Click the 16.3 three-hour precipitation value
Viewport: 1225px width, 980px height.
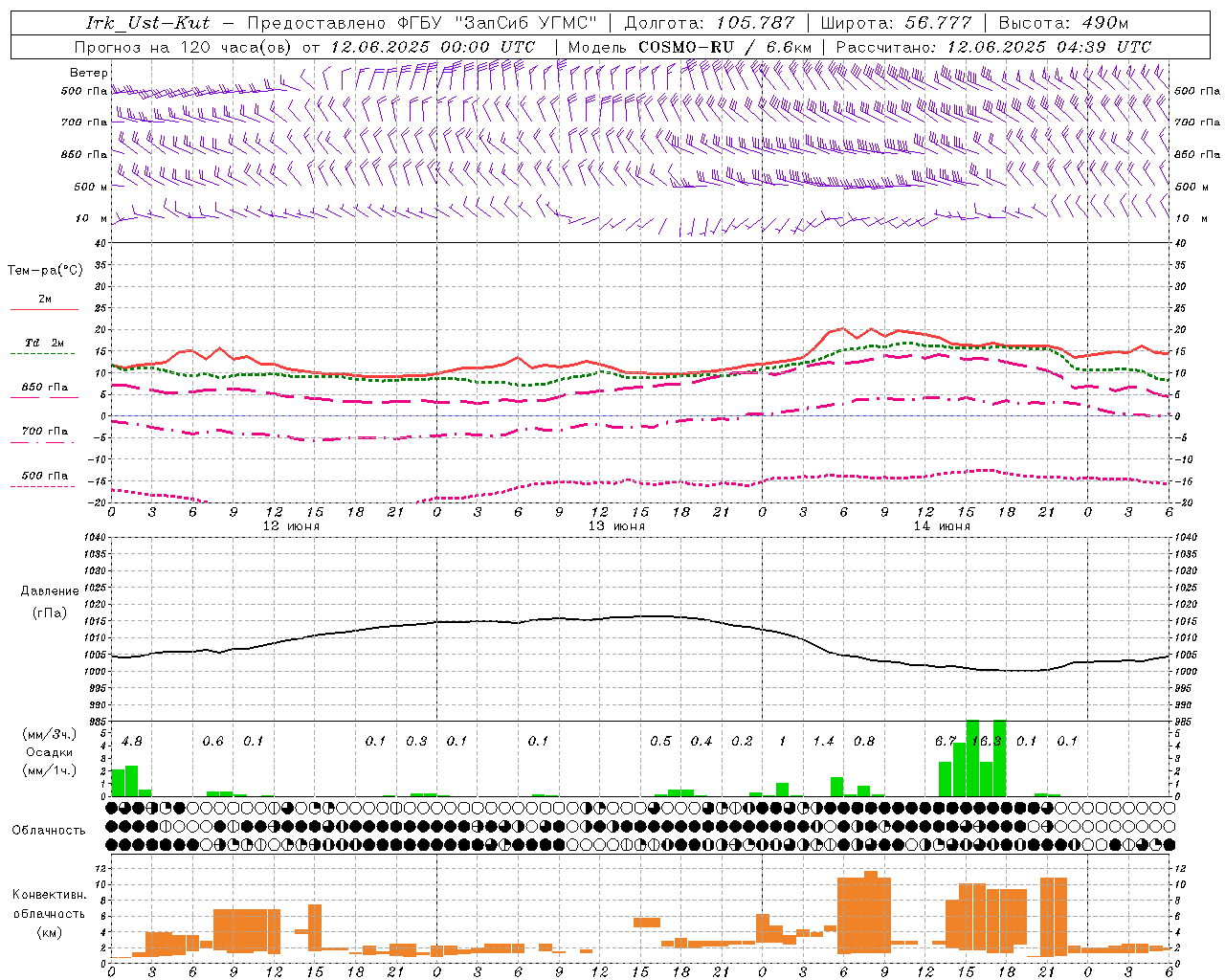click(987, 741)
